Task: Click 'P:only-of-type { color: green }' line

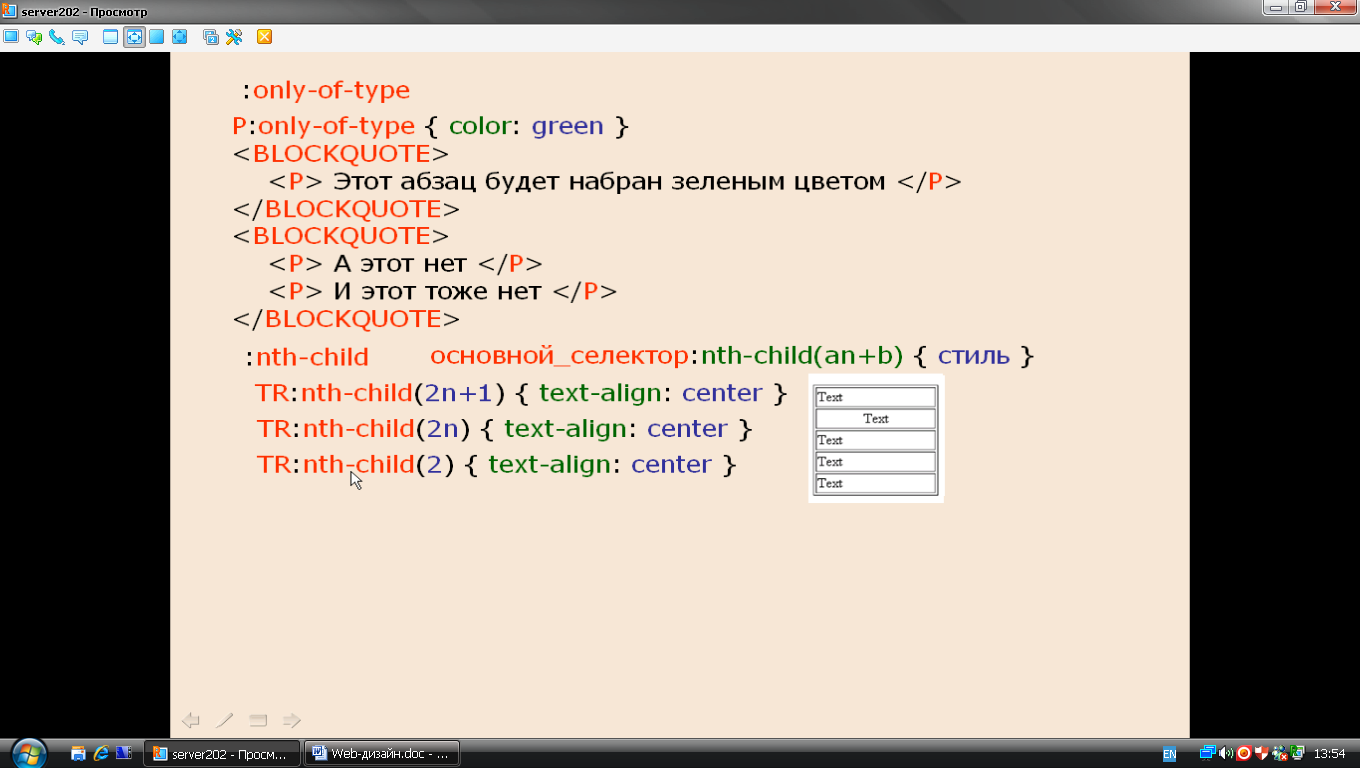Action: (430, 127)
